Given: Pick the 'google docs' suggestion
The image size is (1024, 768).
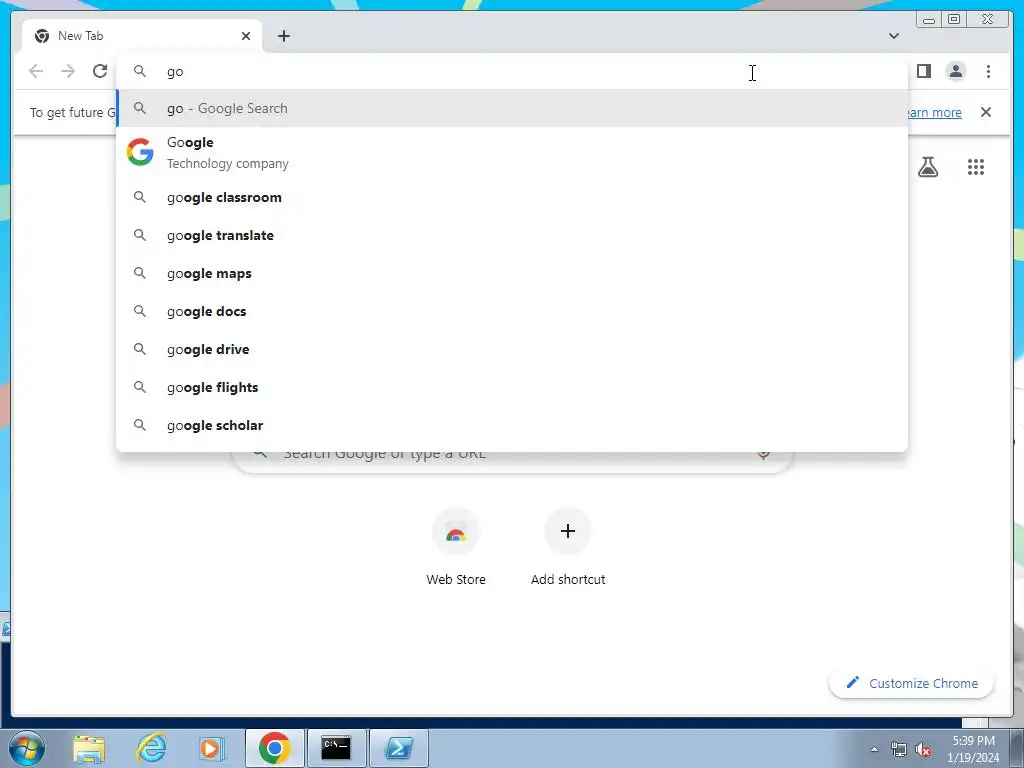Looking at the screenshot, I should (x=512, y=311).
